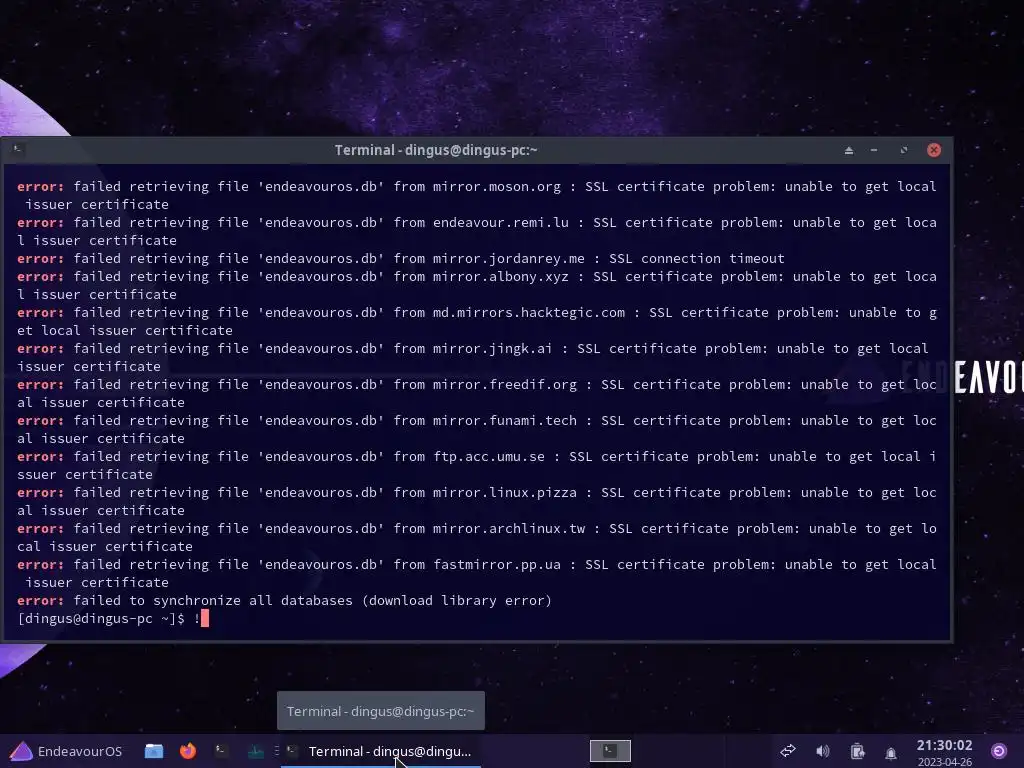Click 'ftp.acc.umu.se' in the output

pyautogui.click(x=489, y=456)
